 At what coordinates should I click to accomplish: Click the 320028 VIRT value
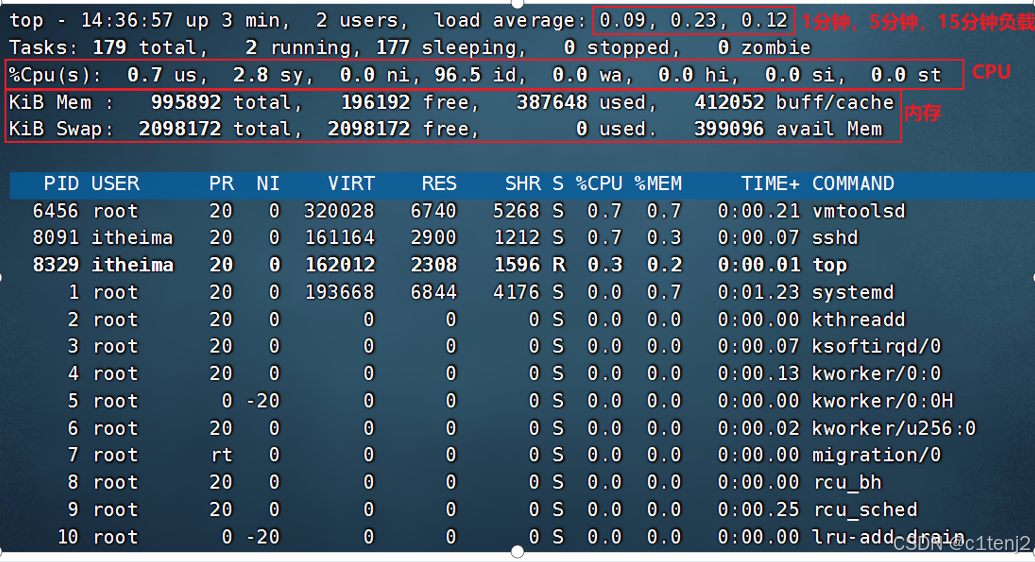(x=339, y=211)
